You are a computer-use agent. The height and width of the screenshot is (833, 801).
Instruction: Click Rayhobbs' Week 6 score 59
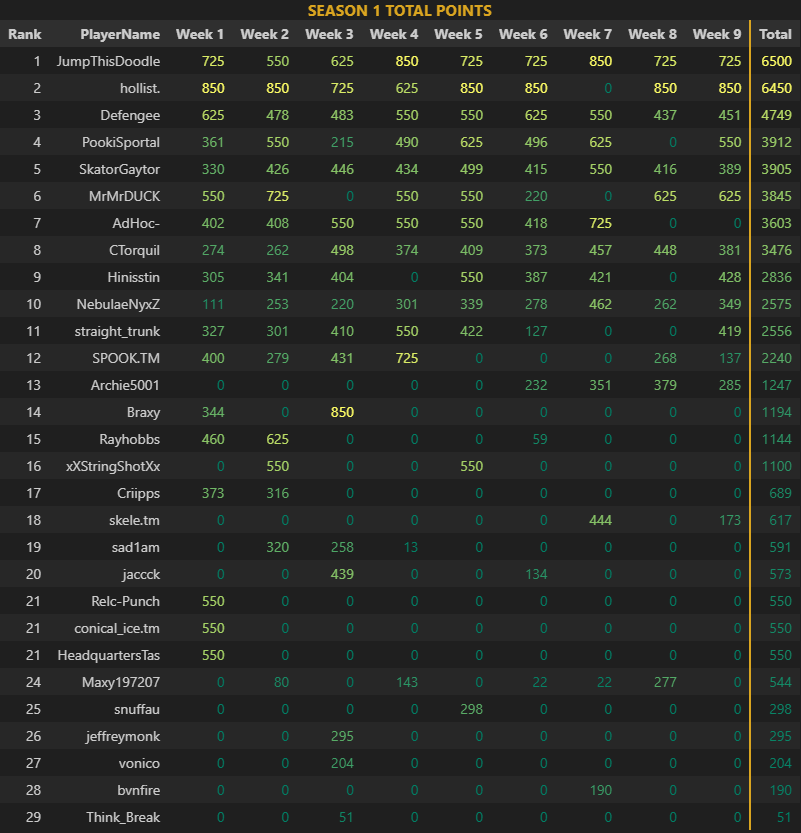click(540, 439)
